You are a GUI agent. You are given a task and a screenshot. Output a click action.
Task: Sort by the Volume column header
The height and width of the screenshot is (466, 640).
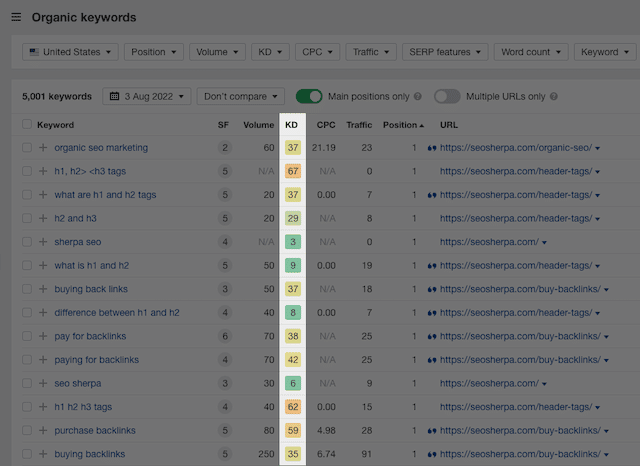tap(258, 125)
